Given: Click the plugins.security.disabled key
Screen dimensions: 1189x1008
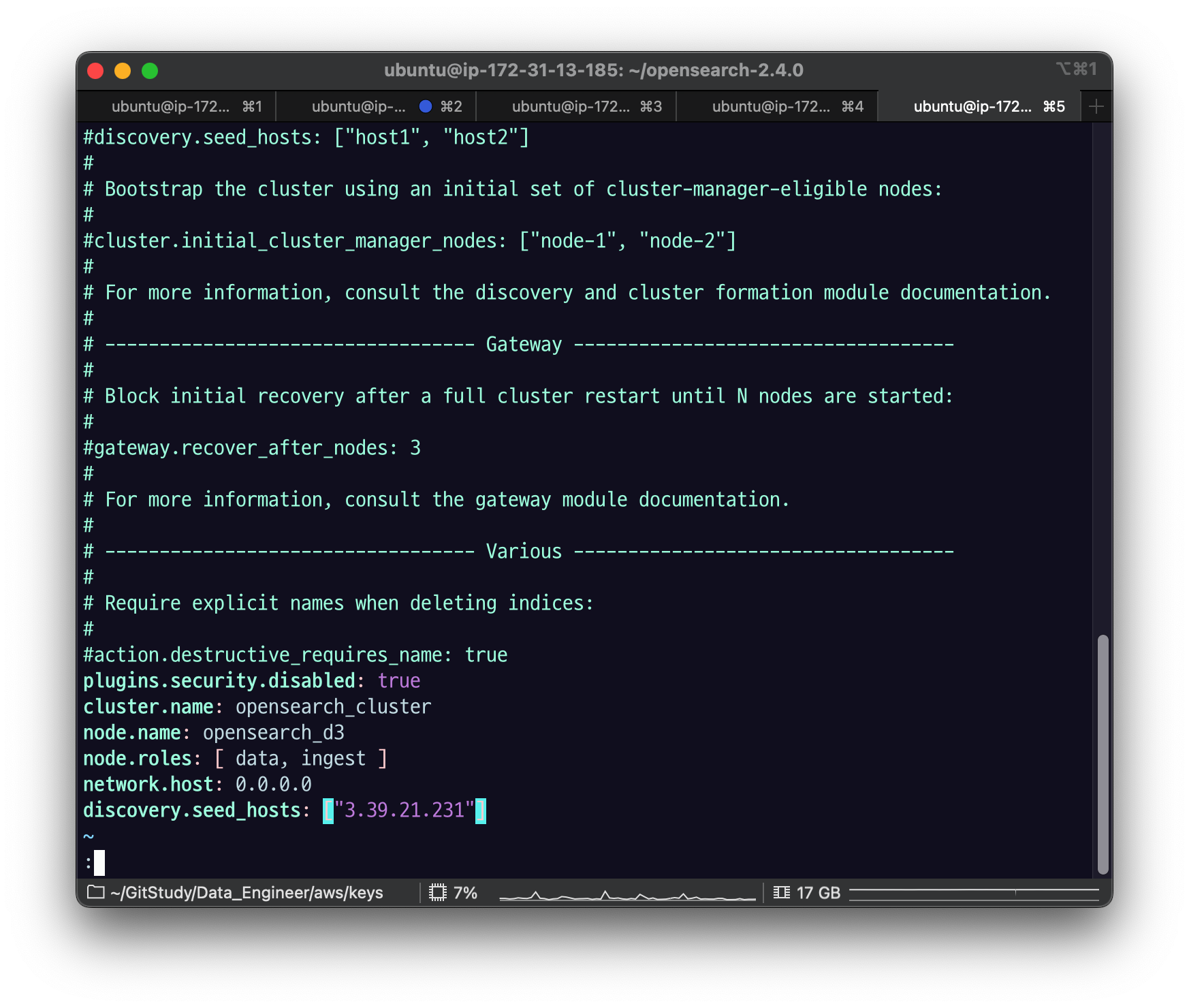Looking at the screenshot, I should [219, 680].
